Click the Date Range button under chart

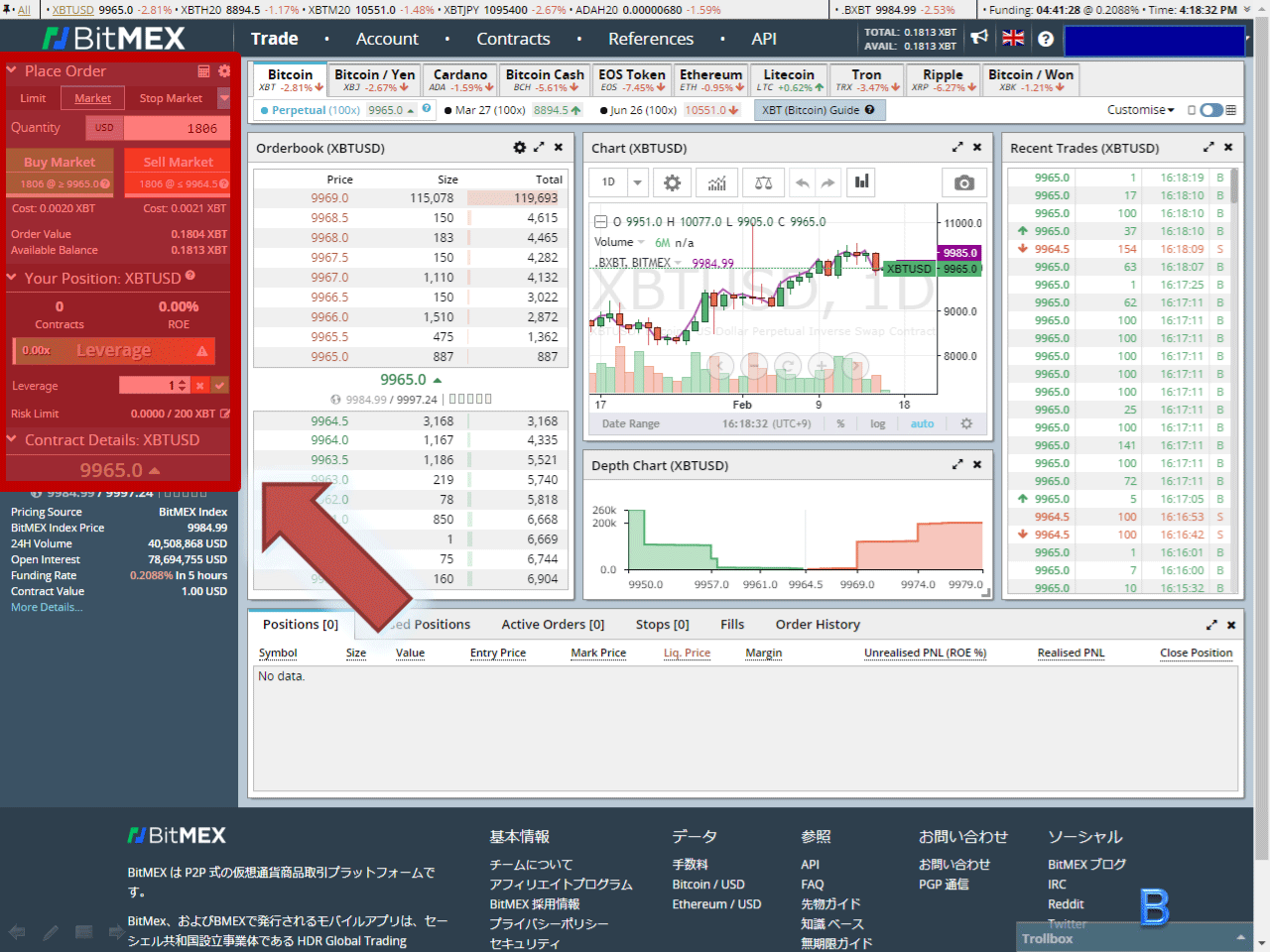click(x=631, y=423)
